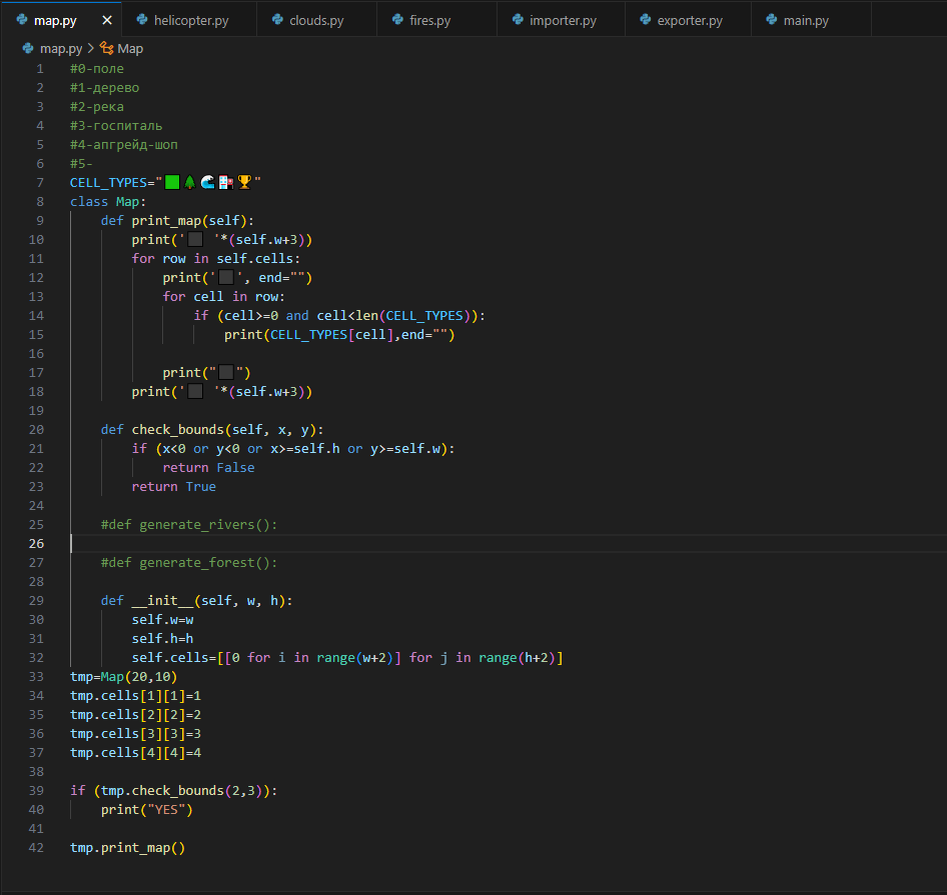The image size is (947, 895).
Task: Click 'for cell in row:' line
Action: (x=223, y=297)
